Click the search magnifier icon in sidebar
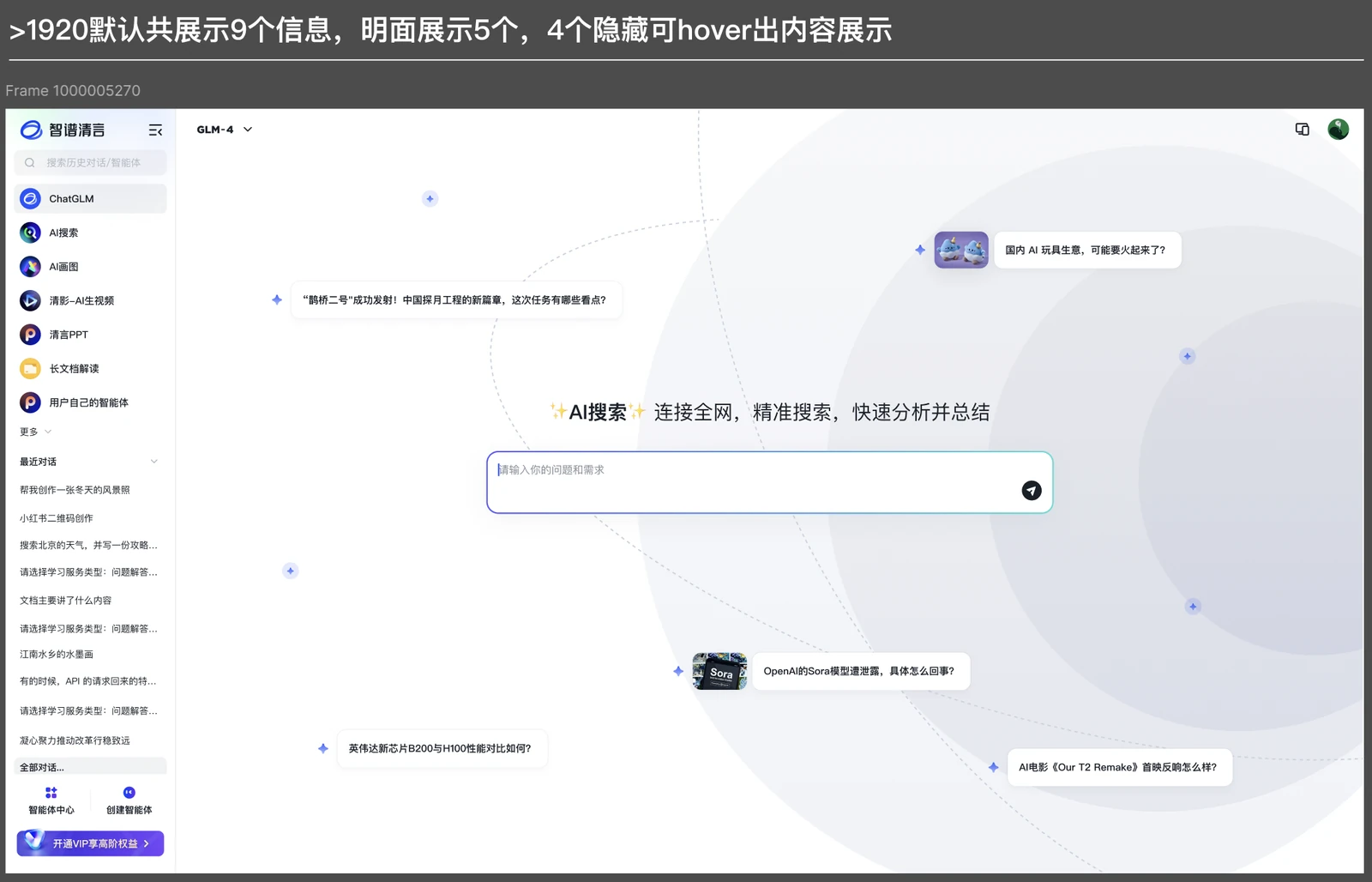Viewport: 1372px width, 882px height. click(x=30, y=163)
